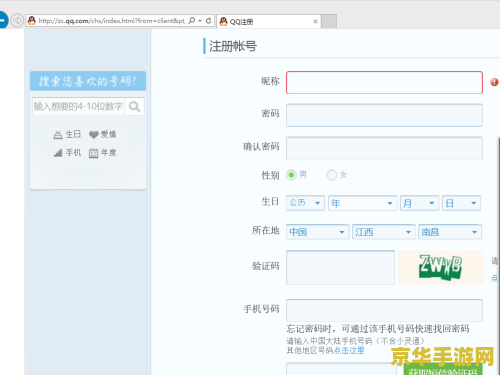
Task: Open the 中国 country dropdown
Action: click(317, 232)
